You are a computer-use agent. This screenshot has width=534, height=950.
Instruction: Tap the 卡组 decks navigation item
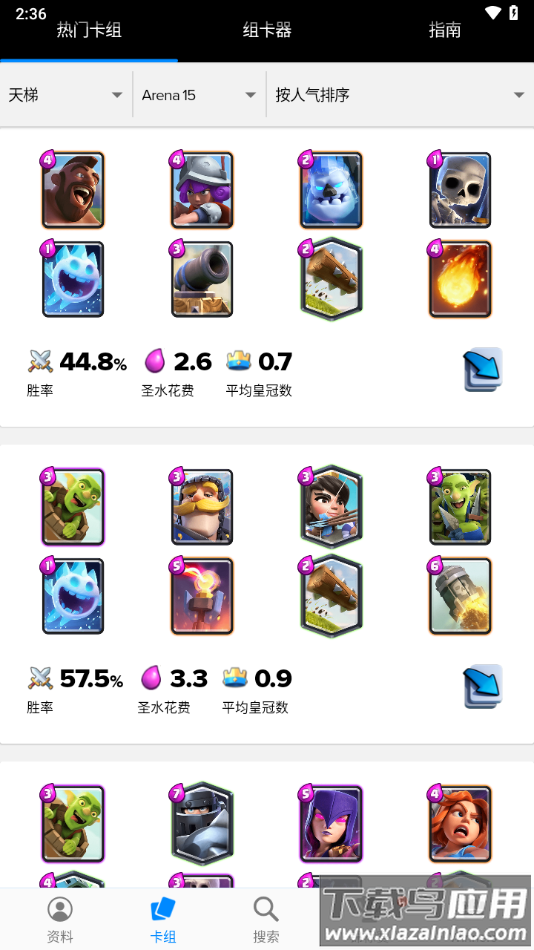[162, 919]
